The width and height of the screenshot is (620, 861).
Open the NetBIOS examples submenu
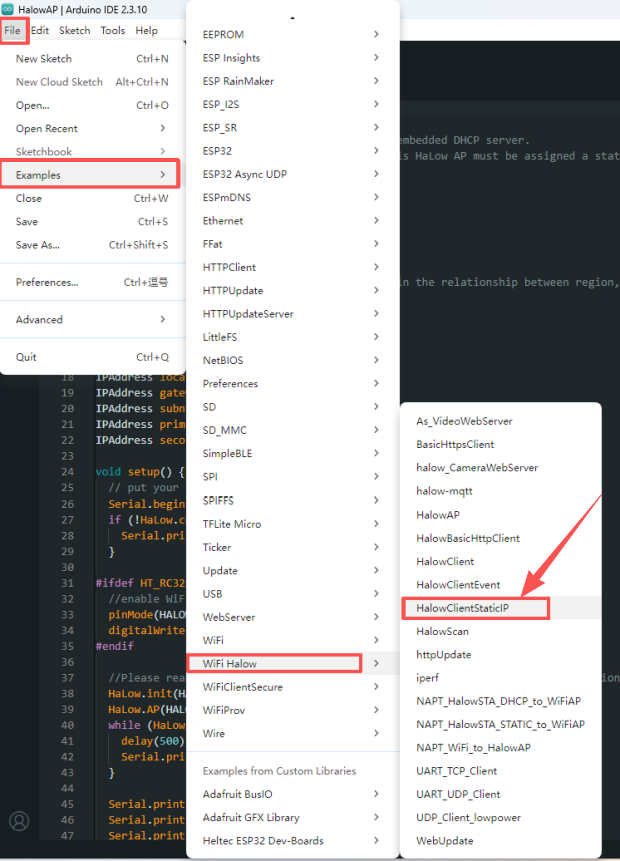[292, 360]
